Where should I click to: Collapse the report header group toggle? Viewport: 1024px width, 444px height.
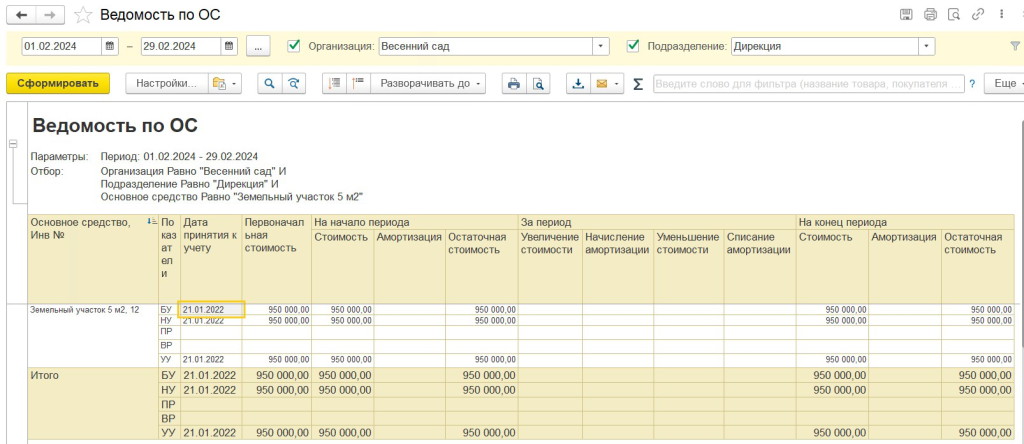coord(13,144)
